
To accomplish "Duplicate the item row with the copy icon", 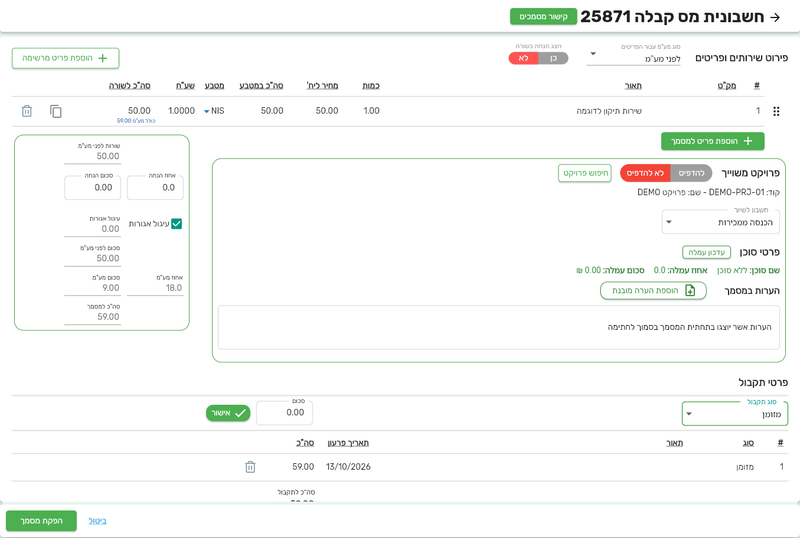I will (x=56, y=111).
